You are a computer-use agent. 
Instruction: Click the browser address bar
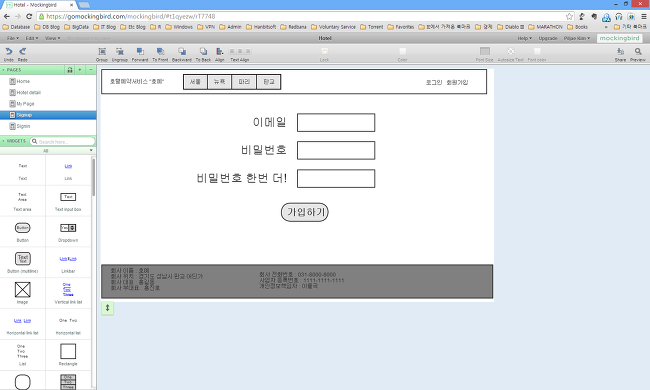tap(305, 17)
